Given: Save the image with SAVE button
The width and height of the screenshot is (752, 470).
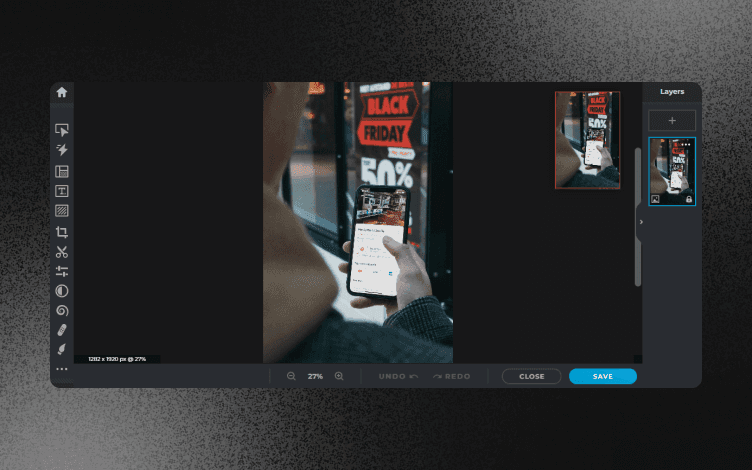Looking at the screenshot, I should point(603,376).
